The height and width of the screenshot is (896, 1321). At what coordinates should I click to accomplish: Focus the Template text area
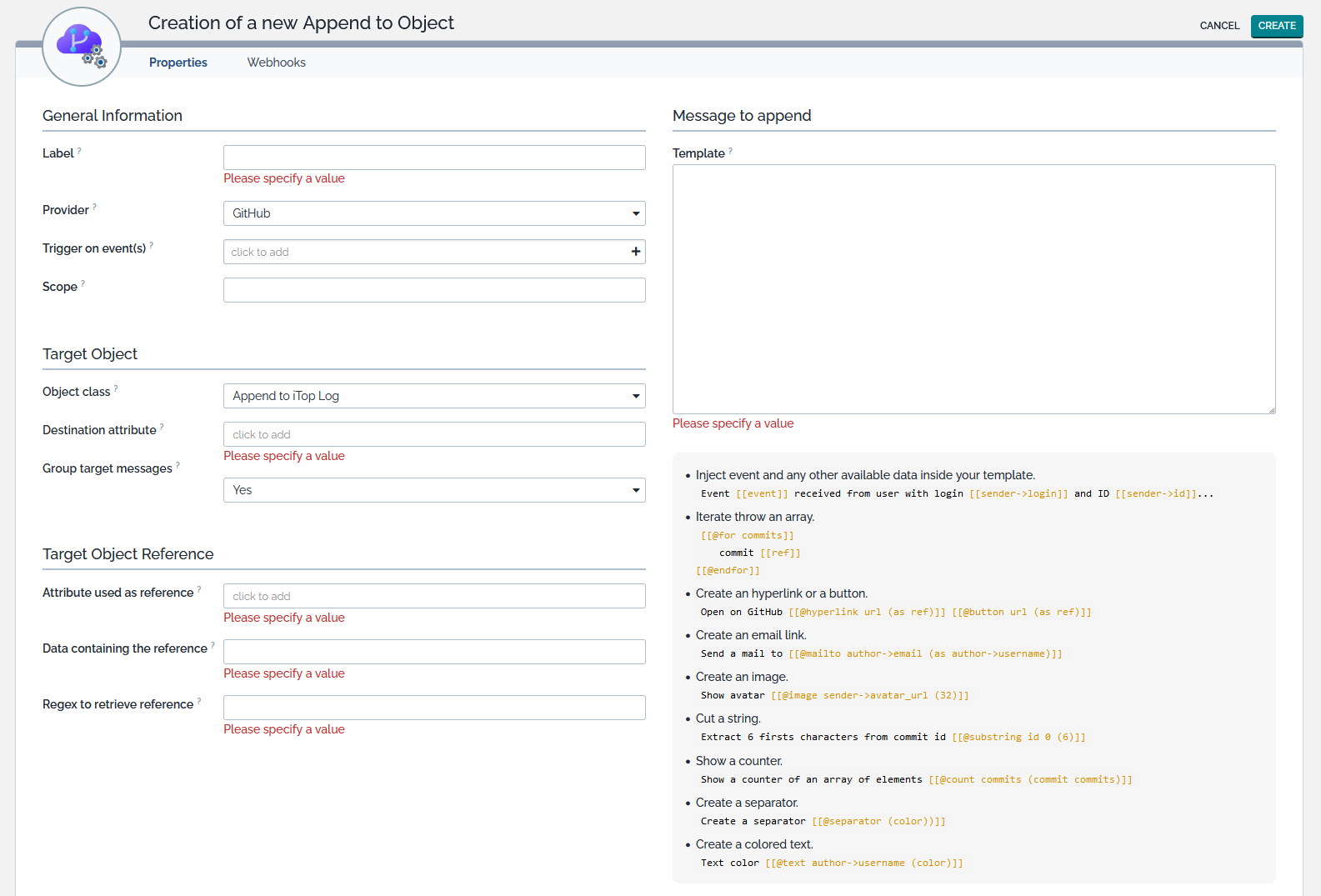click(x=973, y=288)
